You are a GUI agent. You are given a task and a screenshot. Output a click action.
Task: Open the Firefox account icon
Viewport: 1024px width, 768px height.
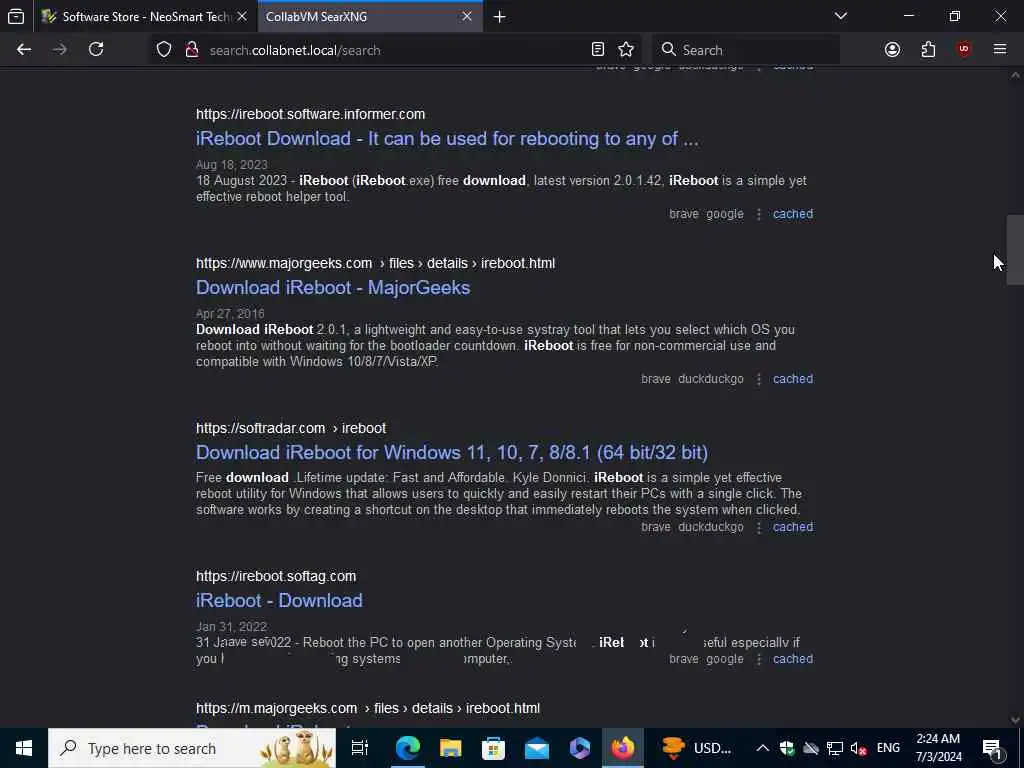892,50
